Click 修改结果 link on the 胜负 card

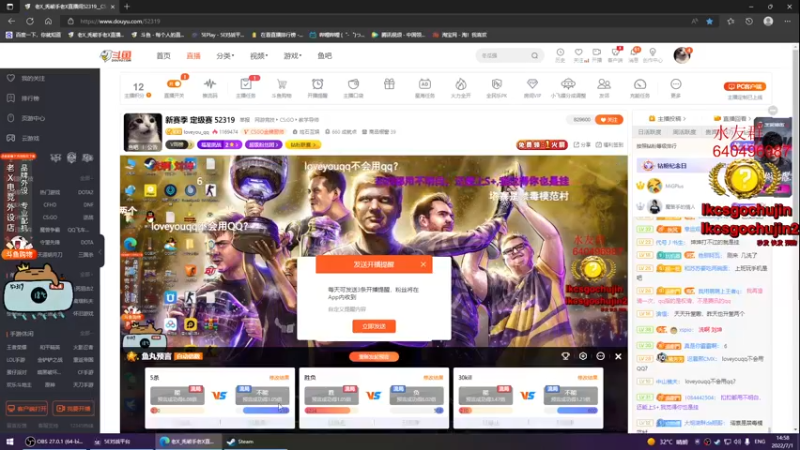tap(433, 378)
